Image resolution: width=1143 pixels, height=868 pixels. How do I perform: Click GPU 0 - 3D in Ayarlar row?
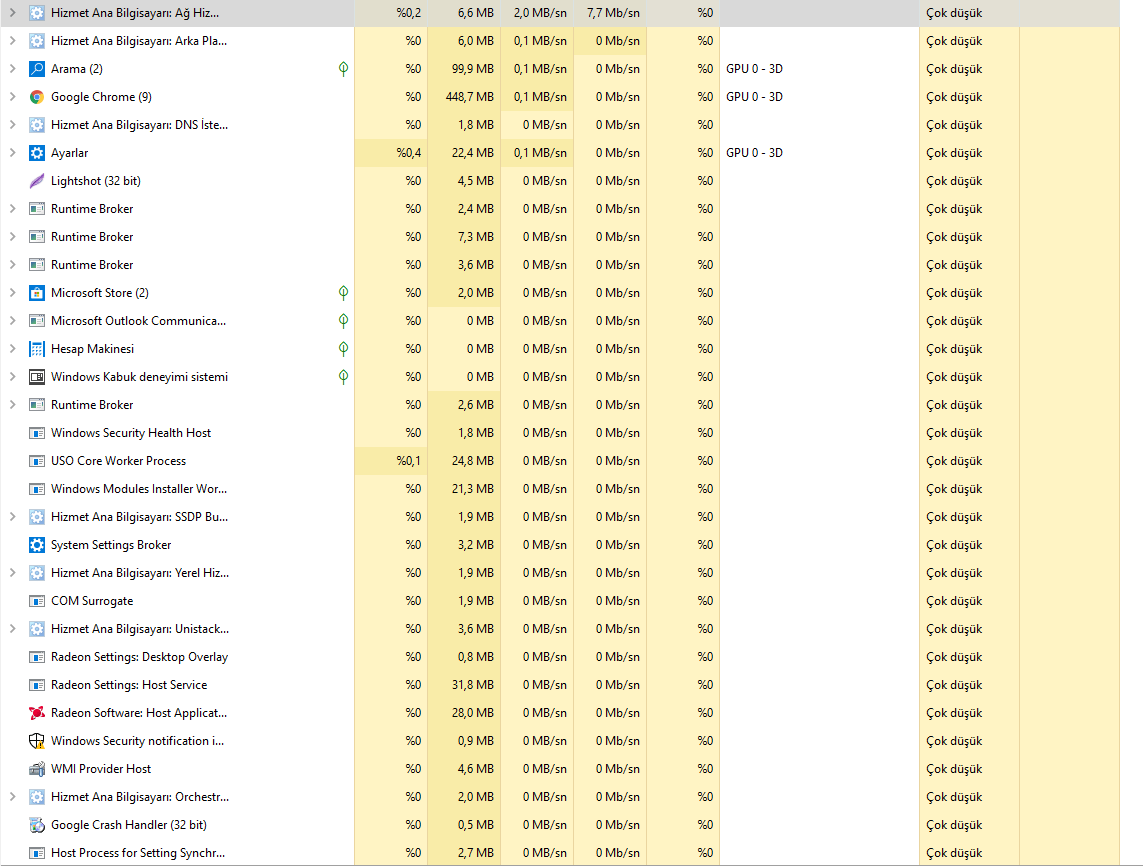754,153
